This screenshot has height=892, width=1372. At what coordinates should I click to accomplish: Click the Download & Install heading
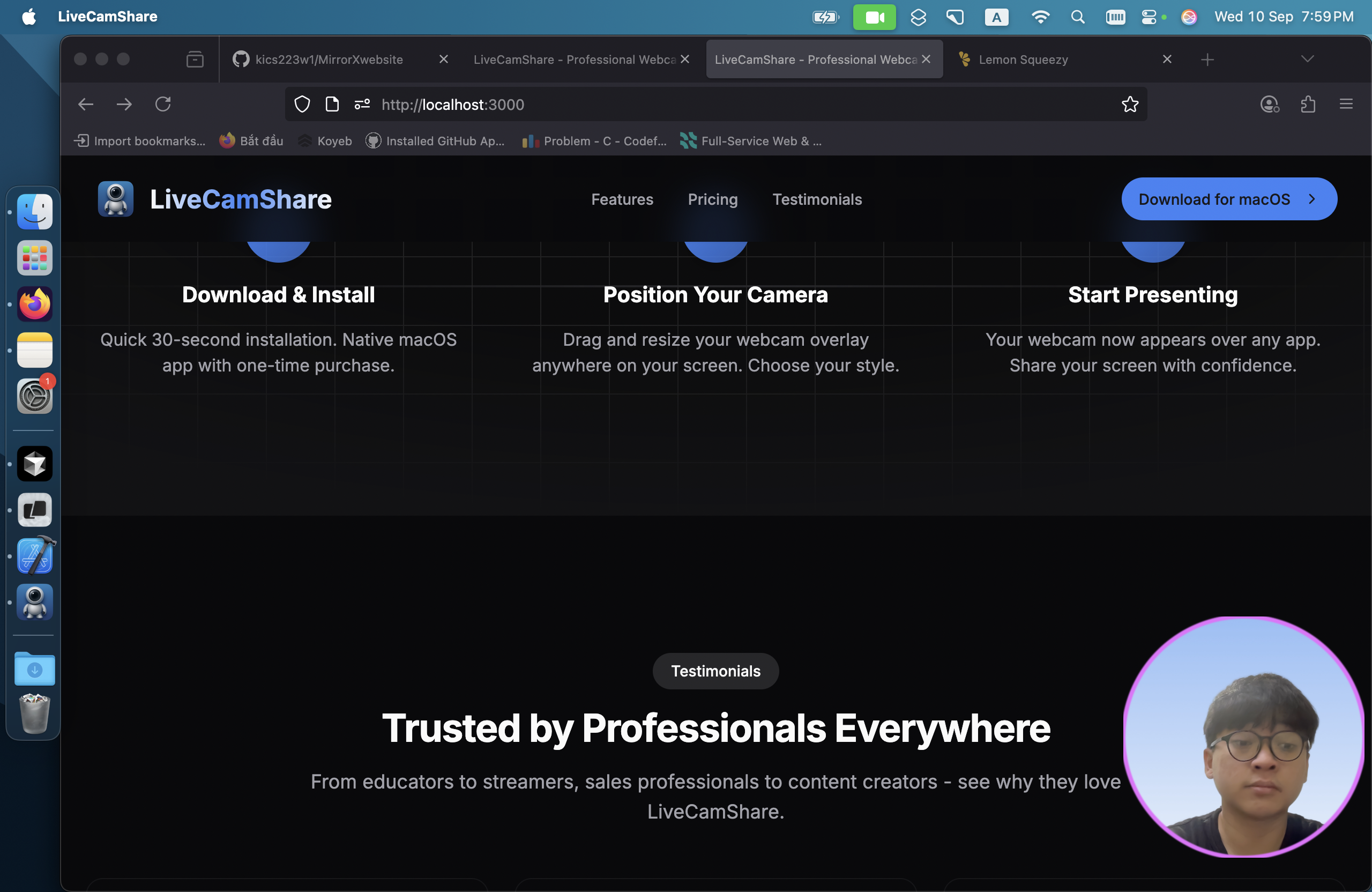279,295
